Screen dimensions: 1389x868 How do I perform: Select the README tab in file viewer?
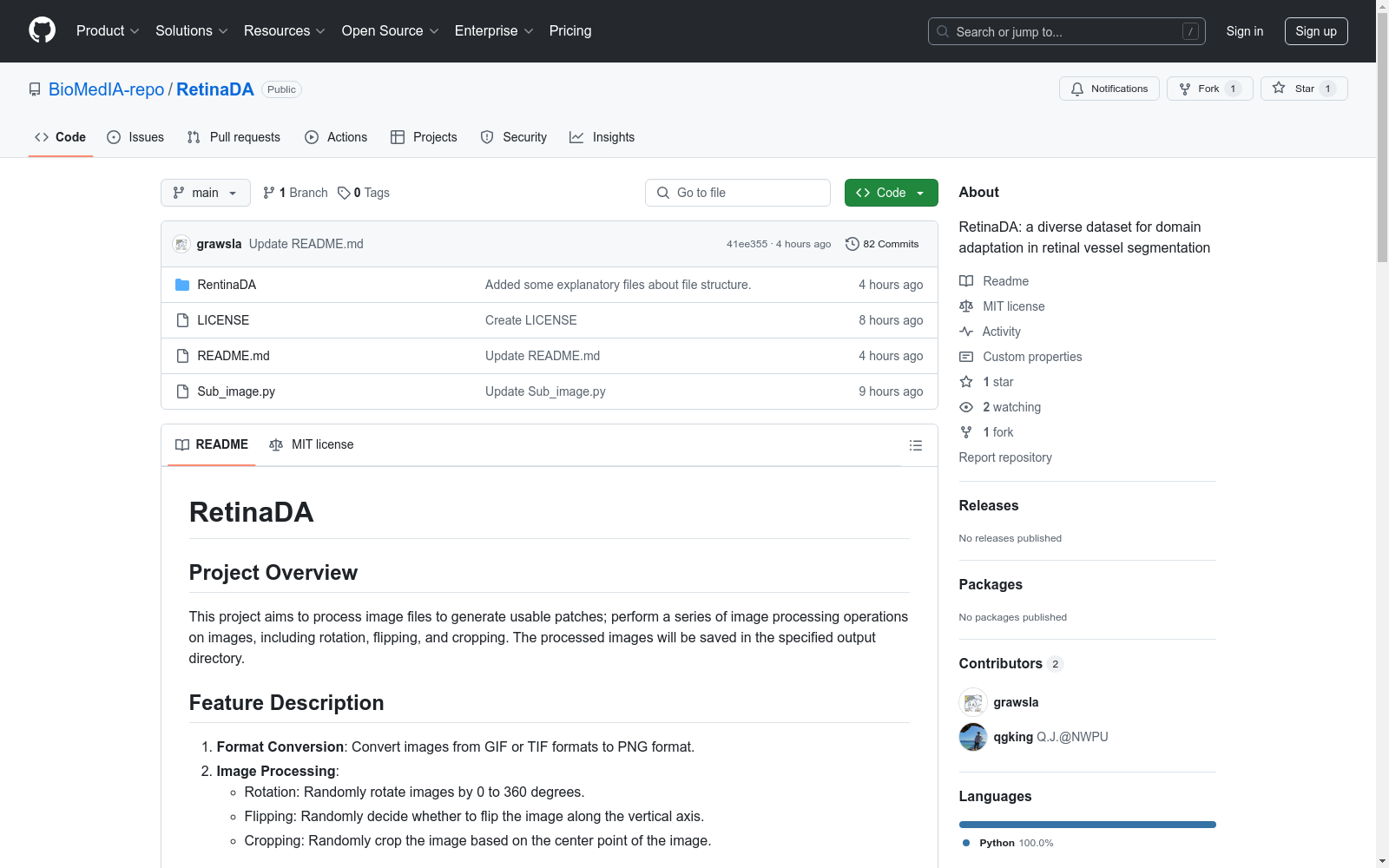pyautogui.click(x=212, y=444)
